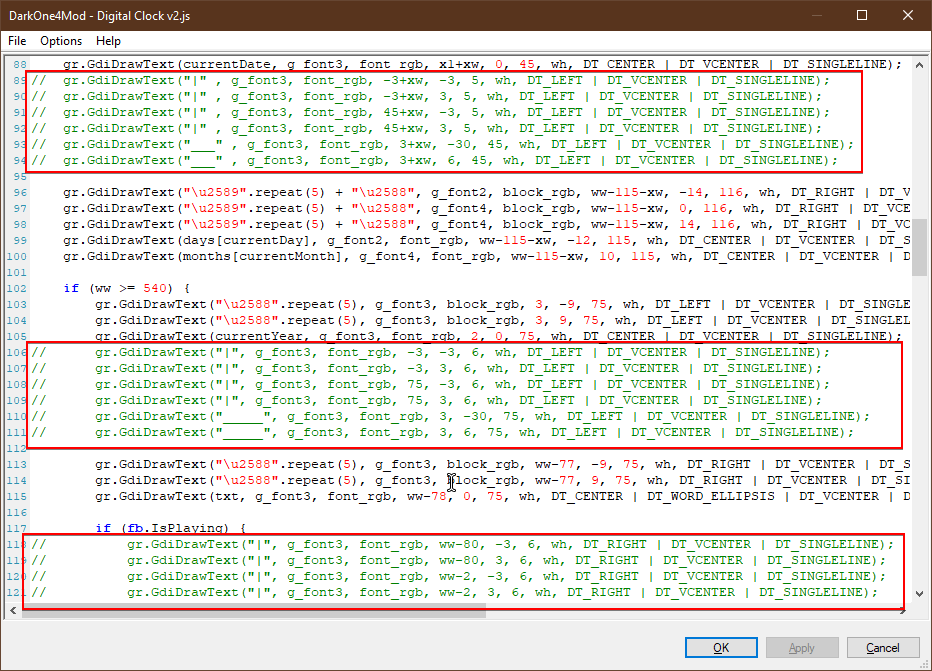Click the horizontal scrollbar right arrow
This screenshot has height=671, width=932.
tap(903, 612)
